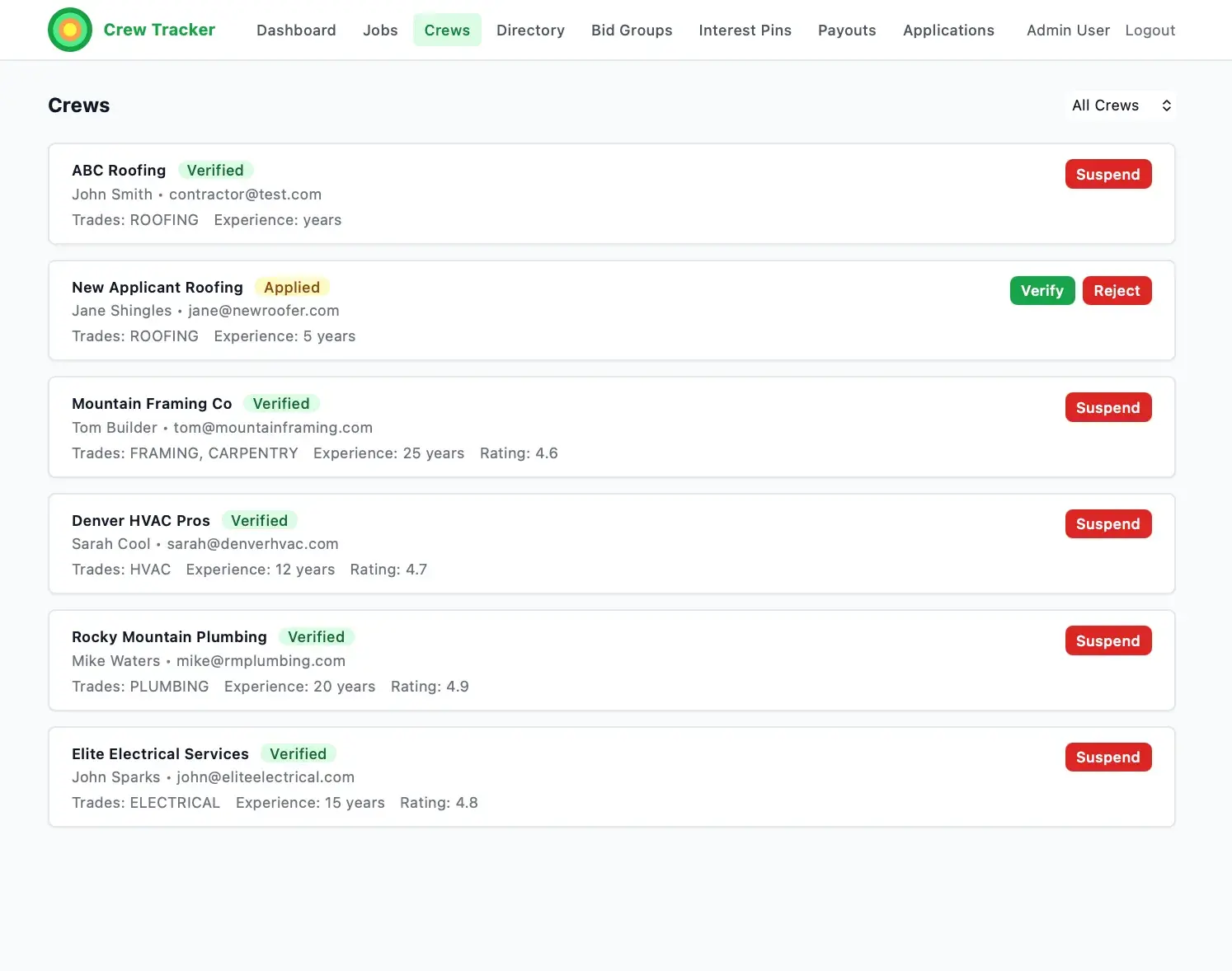Click jane@newroofer.com contact line
Screen dimensions: 1232x971
205,311
